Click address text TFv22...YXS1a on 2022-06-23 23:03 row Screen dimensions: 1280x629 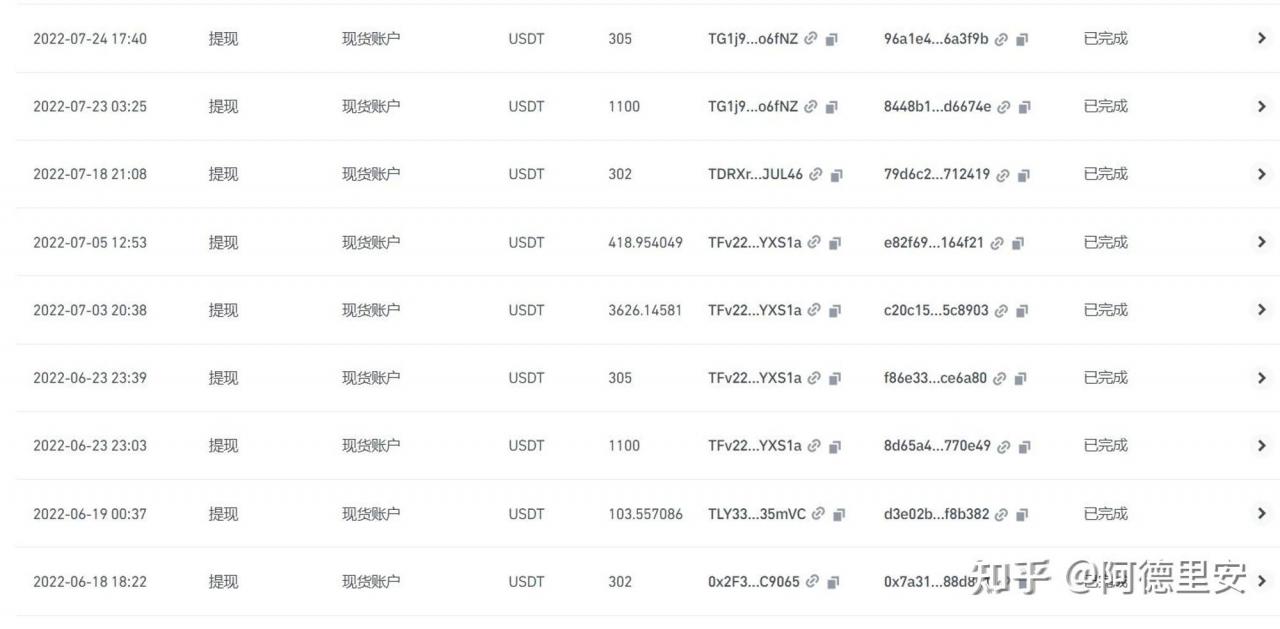[x=755, y=446]
